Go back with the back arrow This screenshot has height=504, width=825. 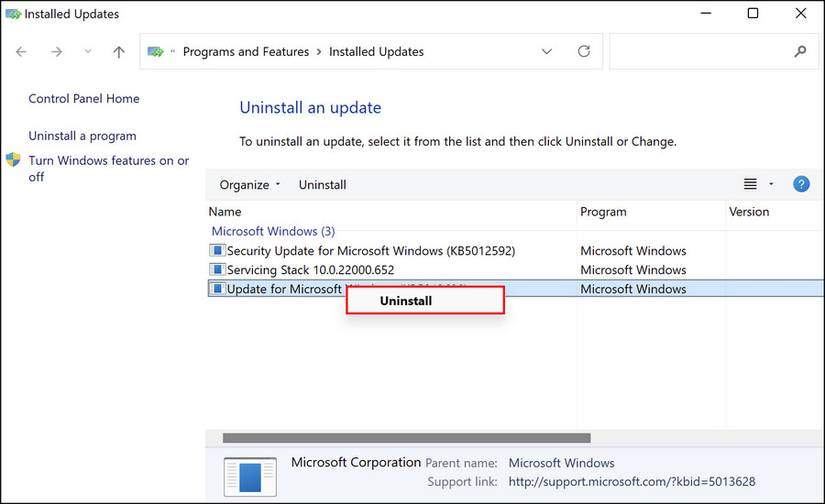pos(21,52)
